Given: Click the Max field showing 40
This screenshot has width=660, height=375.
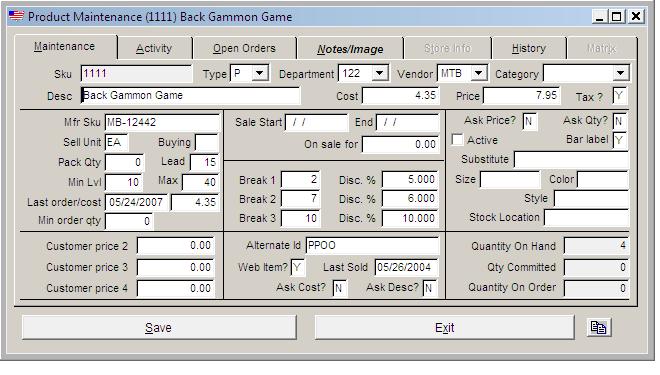Looking at the screenshot, I should pos(200,182).
